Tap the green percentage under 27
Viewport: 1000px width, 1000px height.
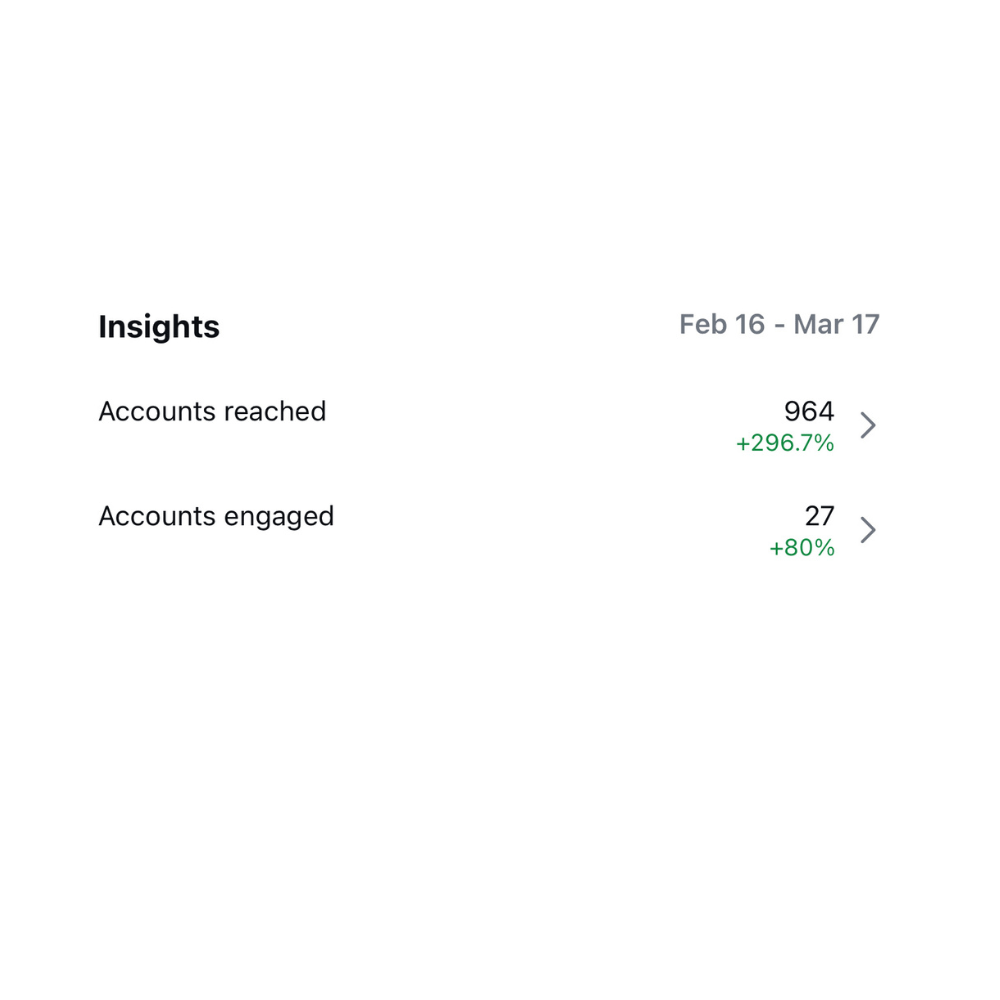(802, 548)
